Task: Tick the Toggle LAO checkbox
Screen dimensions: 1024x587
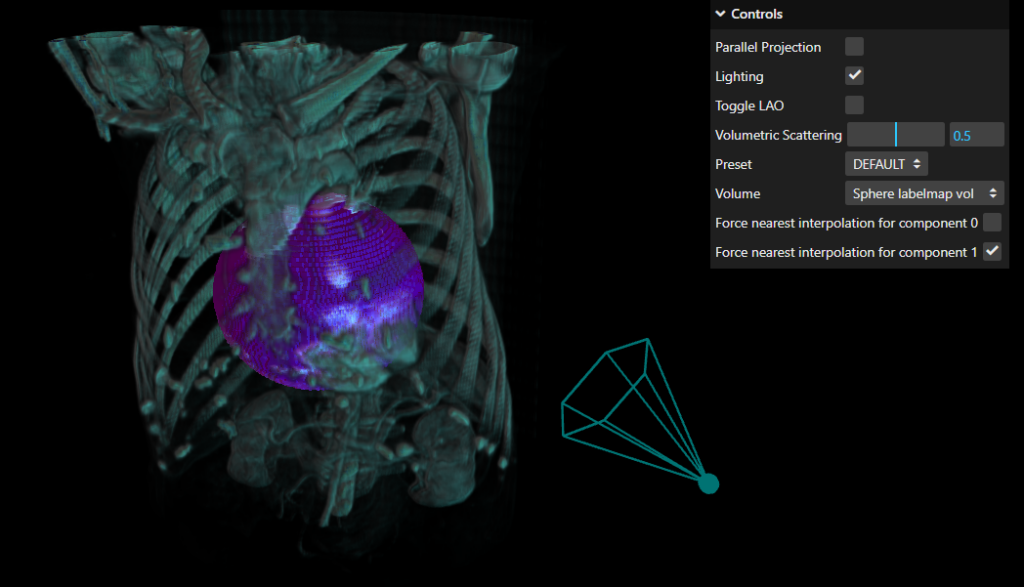Action: (x=854, y=105)
